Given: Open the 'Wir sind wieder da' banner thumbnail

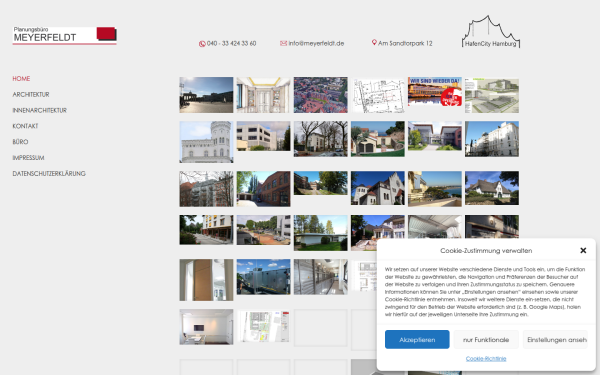Looking at the screenshot, I should (435, 92).
